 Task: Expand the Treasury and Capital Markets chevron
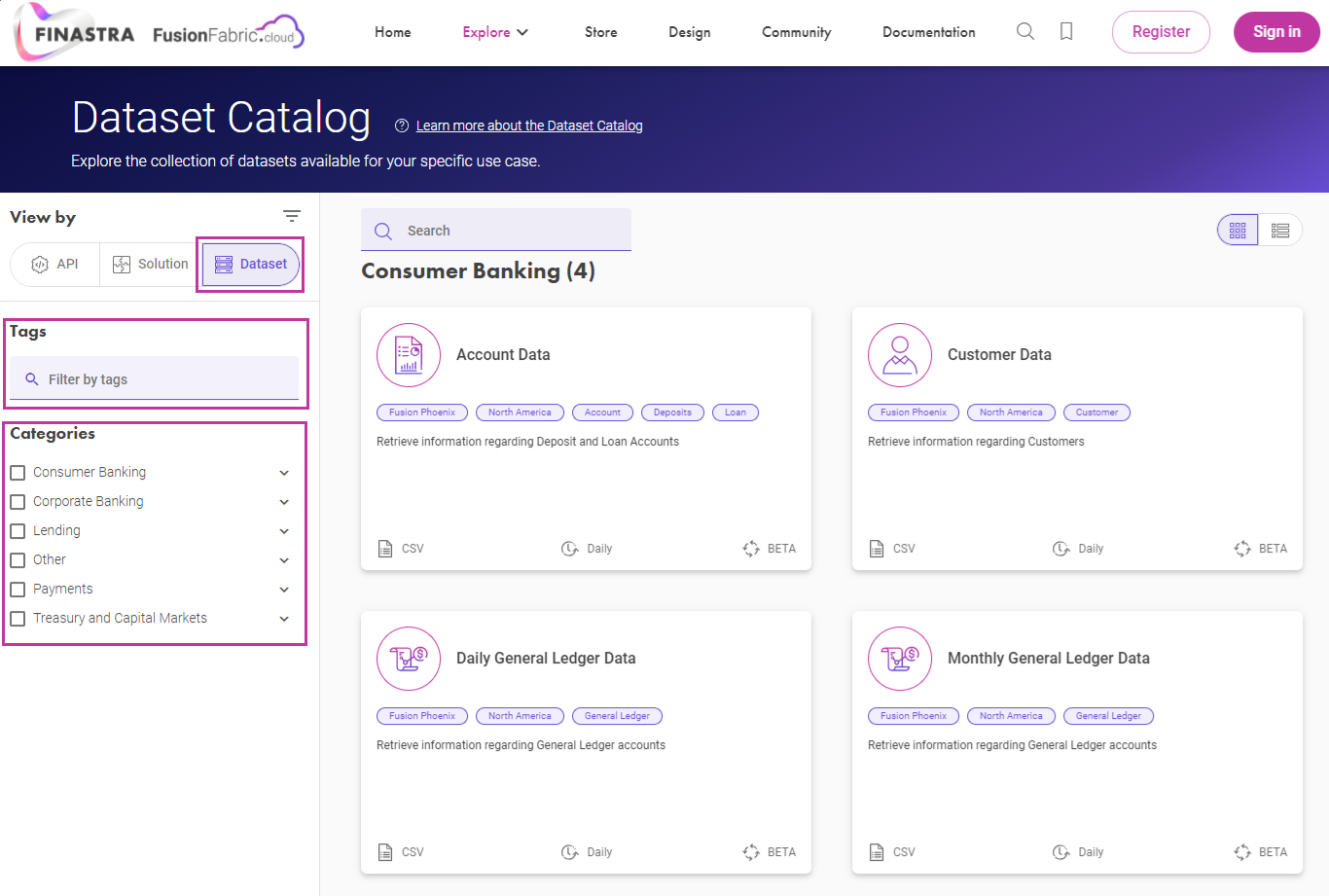click(284, 619)
